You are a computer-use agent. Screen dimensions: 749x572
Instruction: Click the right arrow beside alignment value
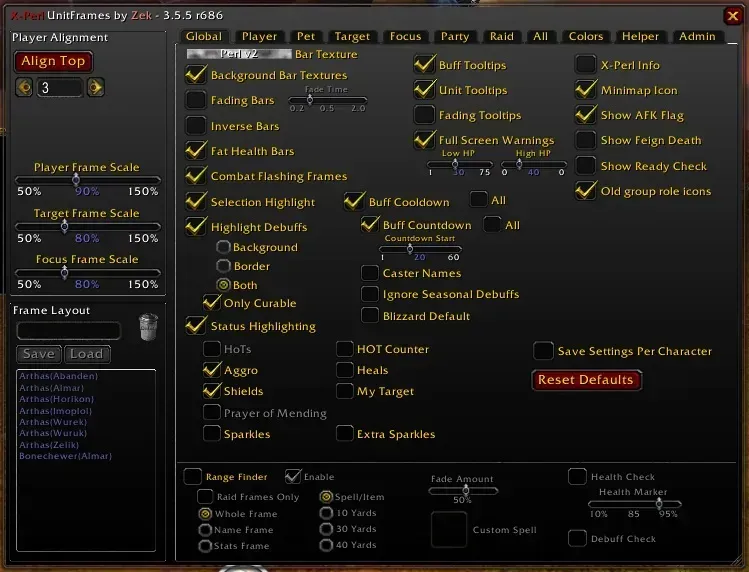96,88
